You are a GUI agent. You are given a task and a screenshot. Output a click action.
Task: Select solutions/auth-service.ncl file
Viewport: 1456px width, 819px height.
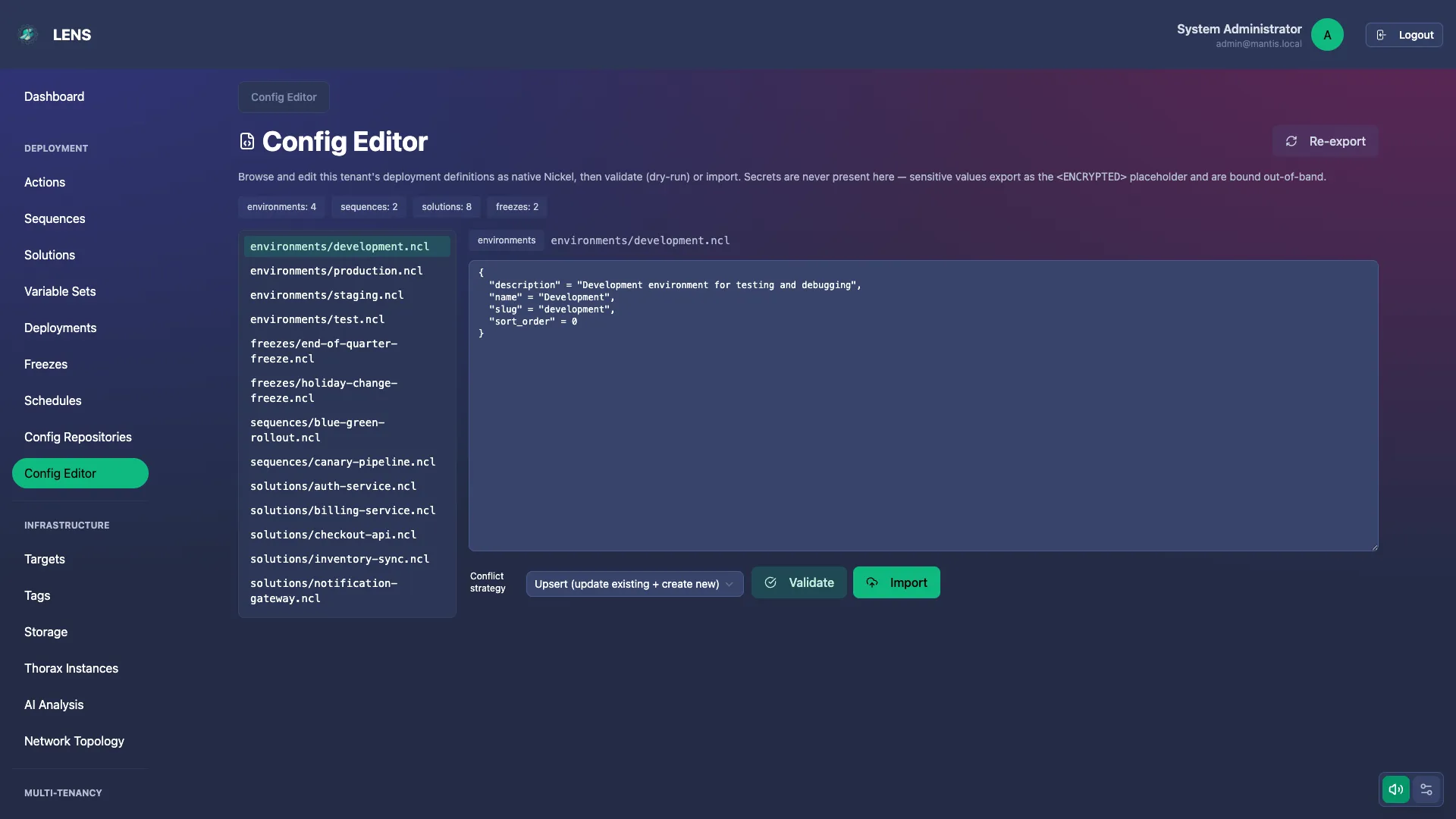click(347, 486)
